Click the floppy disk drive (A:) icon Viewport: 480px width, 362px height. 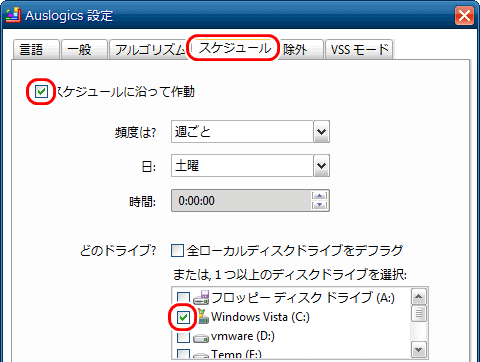click(201, 297)
